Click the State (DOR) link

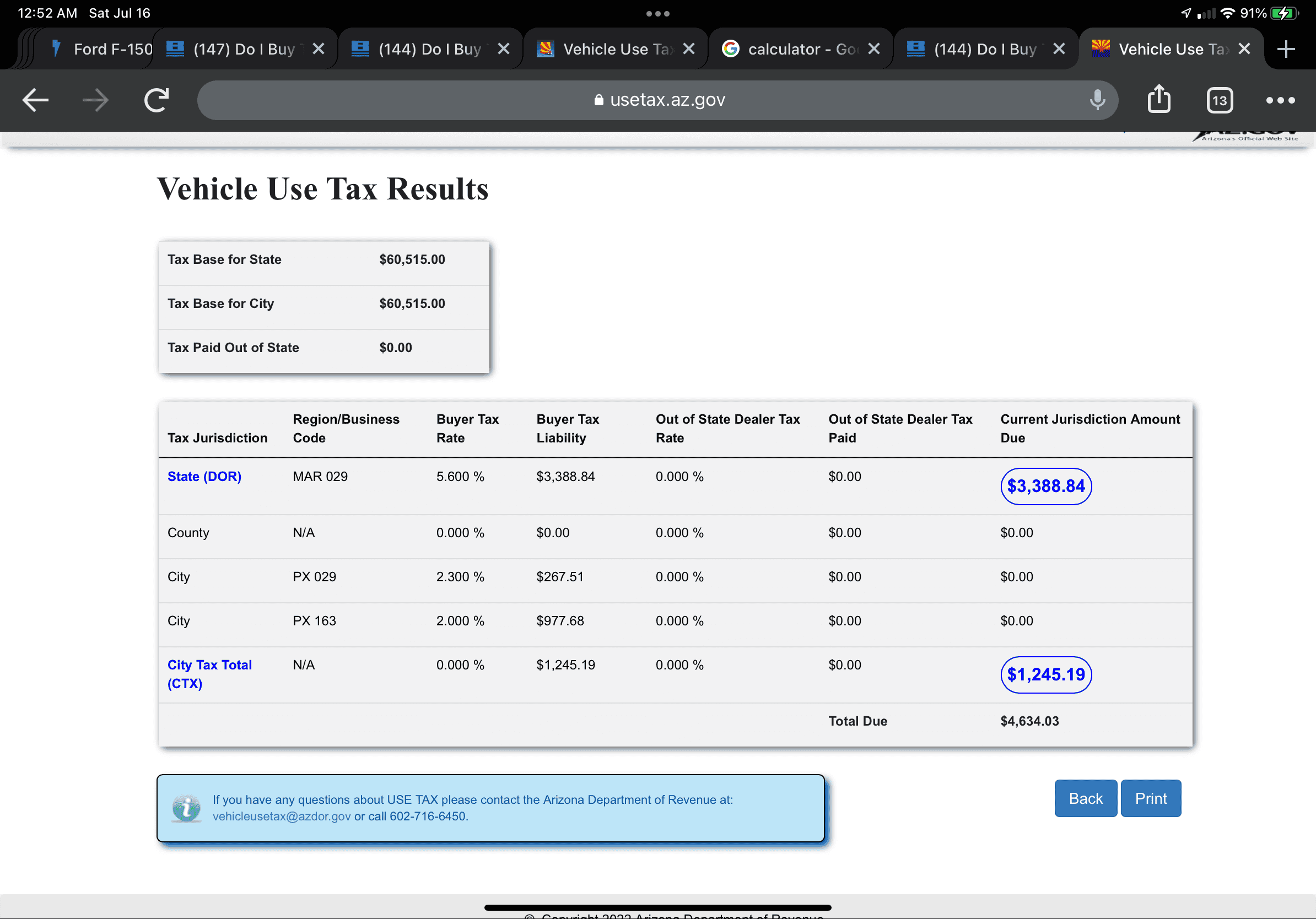(x=204, y=477)
